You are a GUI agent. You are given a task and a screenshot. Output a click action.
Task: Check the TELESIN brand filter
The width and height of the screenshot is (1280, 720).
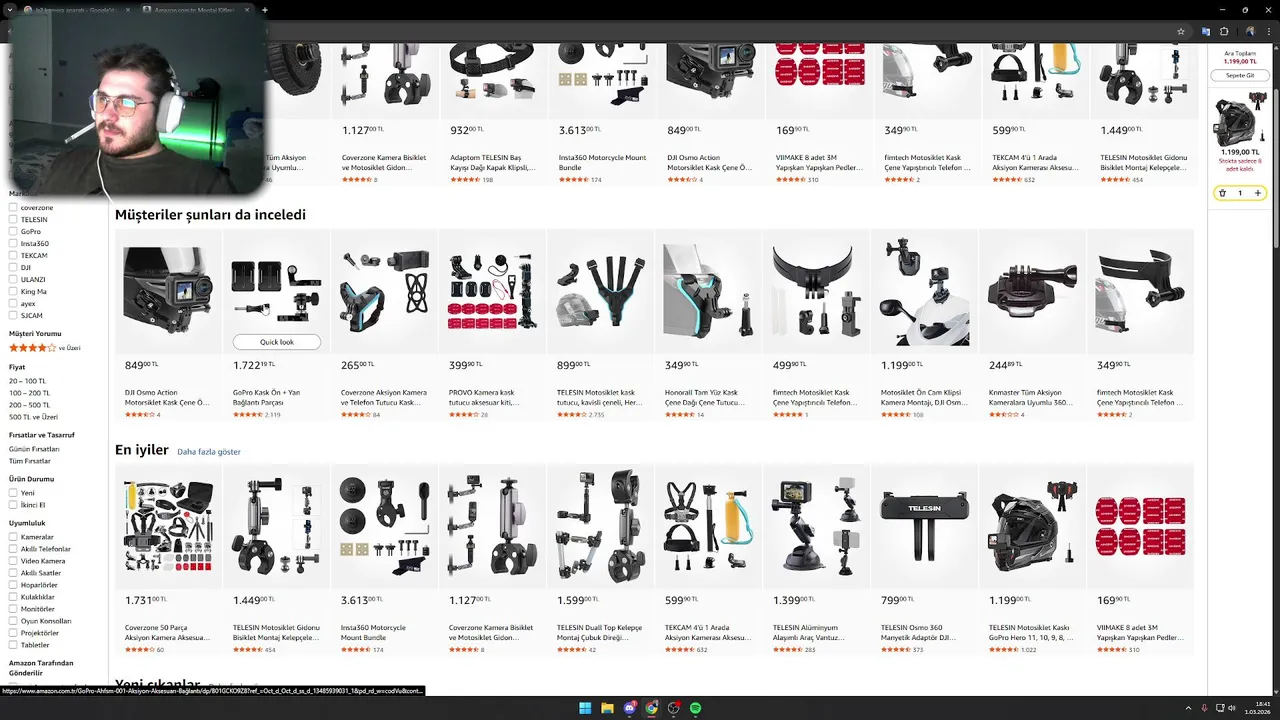pyautogui.click(x=13, y=220)
